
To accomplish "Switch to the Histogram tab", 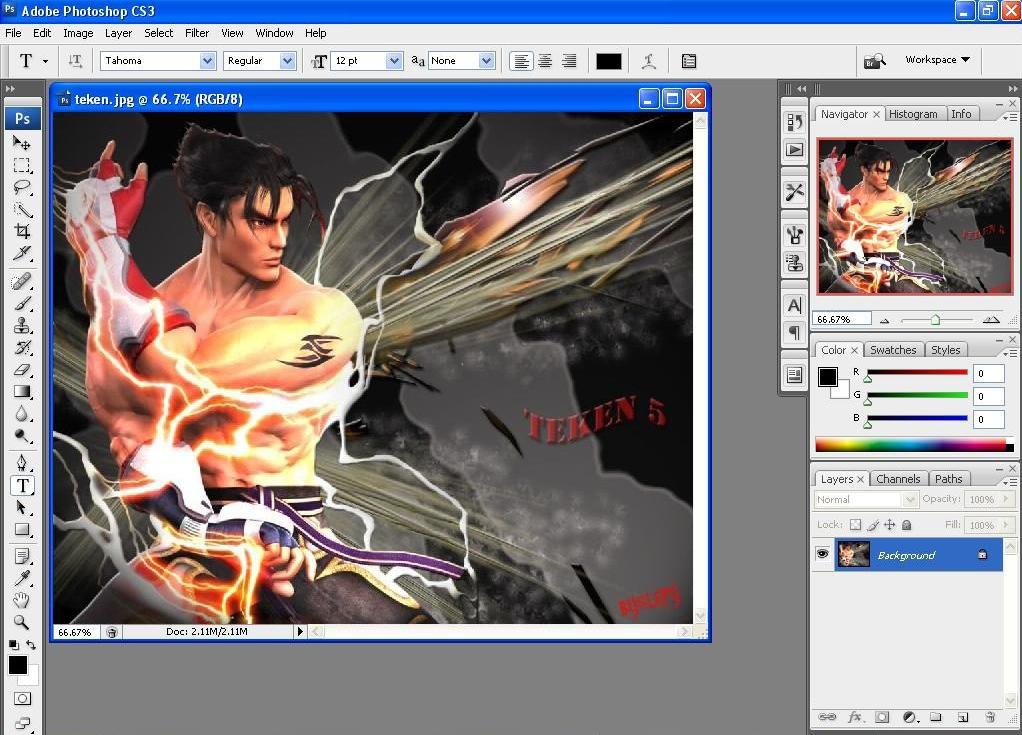I will [x=913, y=114].
